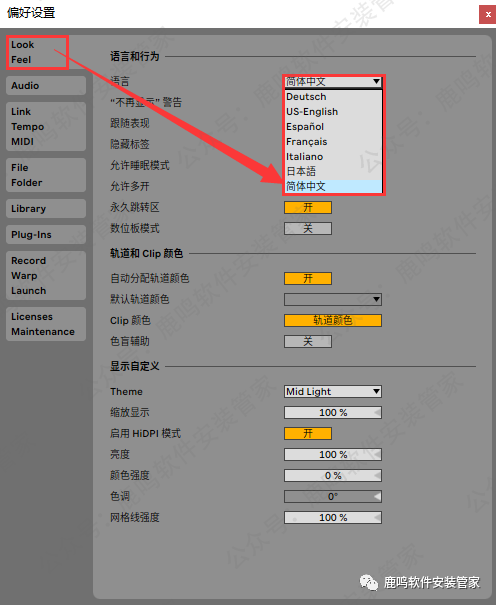Toggle 启用 HiDPI 模式 switch

pos(308,433)
